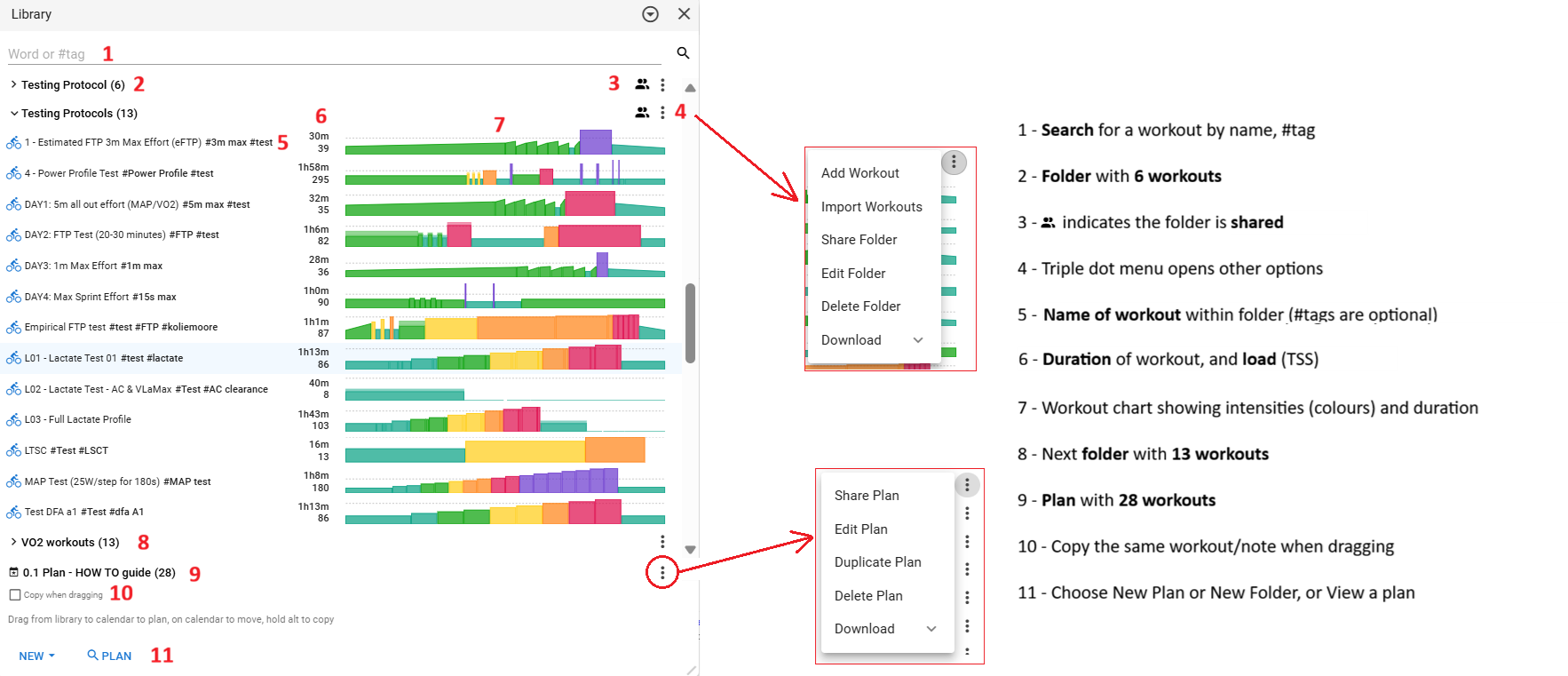Expand Download submenu in folder menu

click(918, 340)
